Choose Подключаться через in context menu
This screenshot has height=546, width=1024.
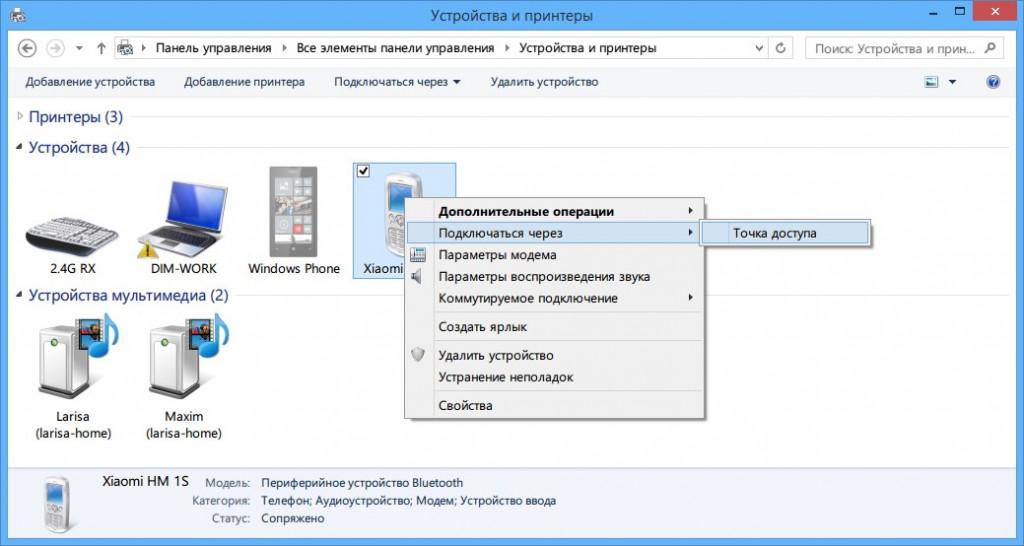click(554, 233)
